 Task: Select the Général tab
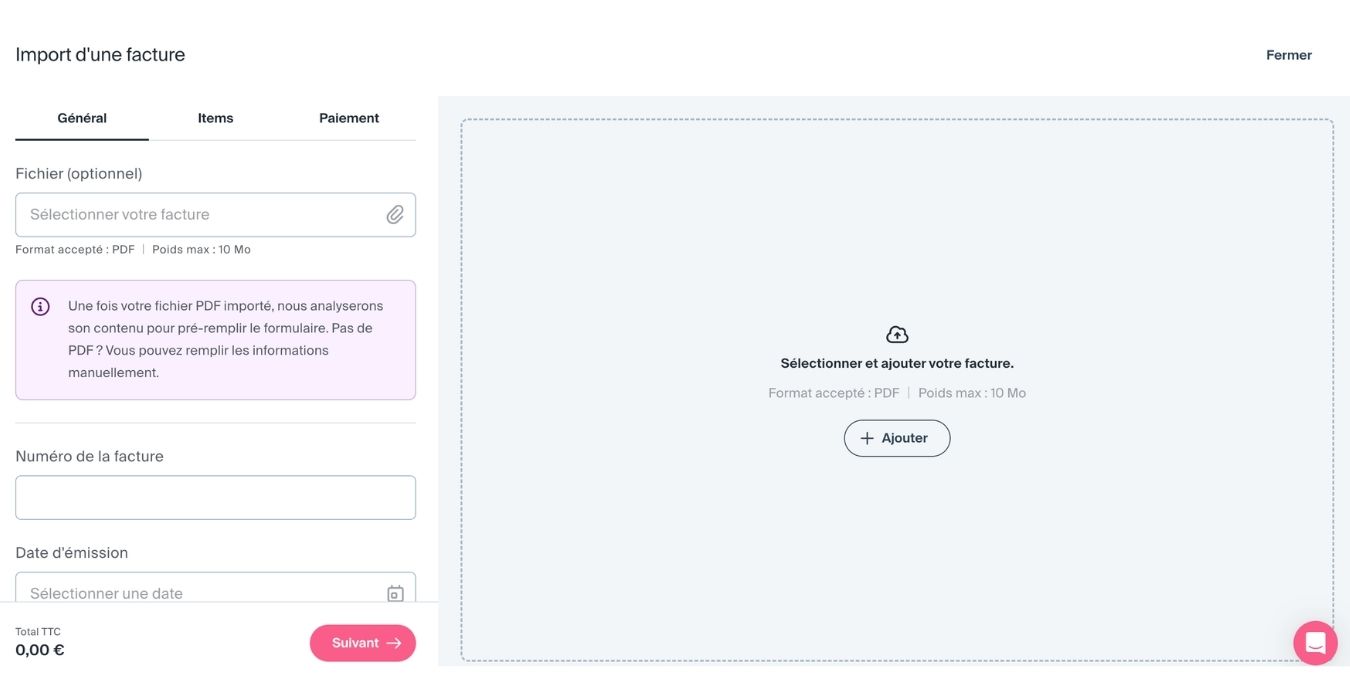pyautogui.click(x=82, y=118)
